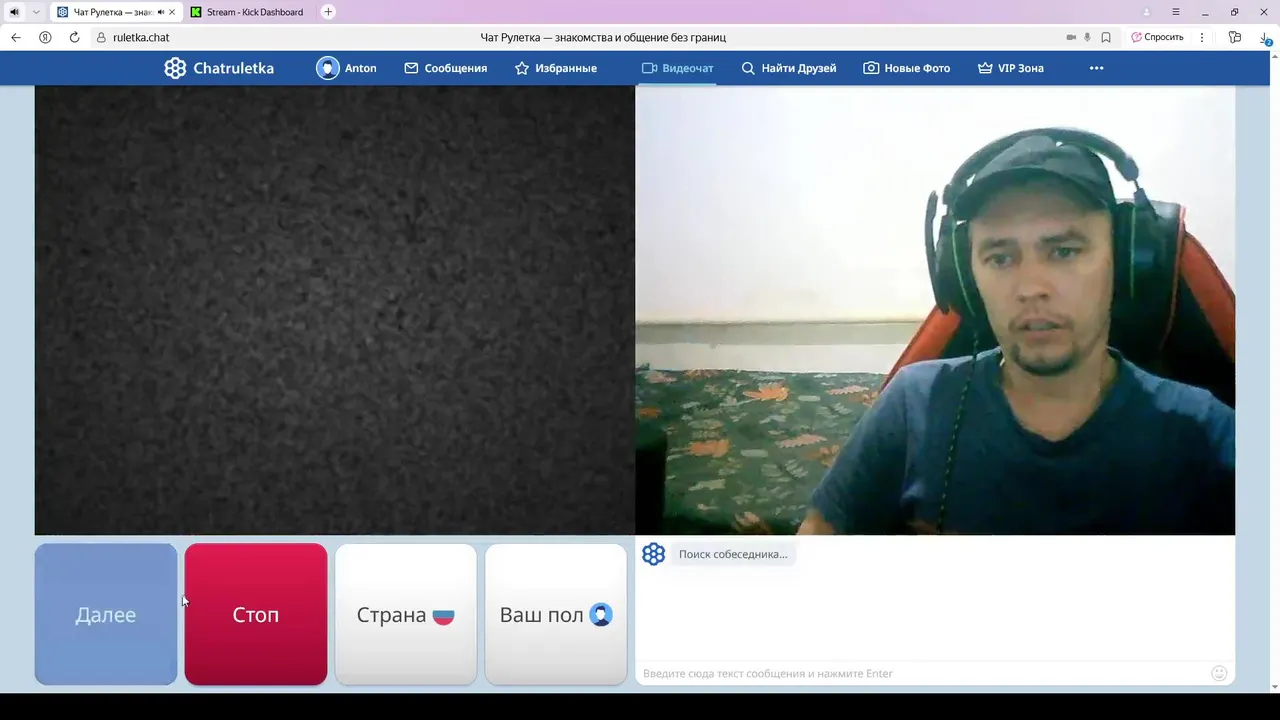This screenshot has width=1280, height=720.
Task: Open the downloads arrow icon
Action: coord(1266,38)
